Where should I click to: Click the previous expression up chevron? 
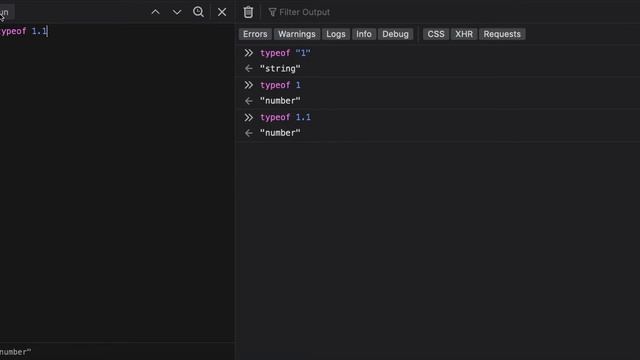[x=155, y=12]
